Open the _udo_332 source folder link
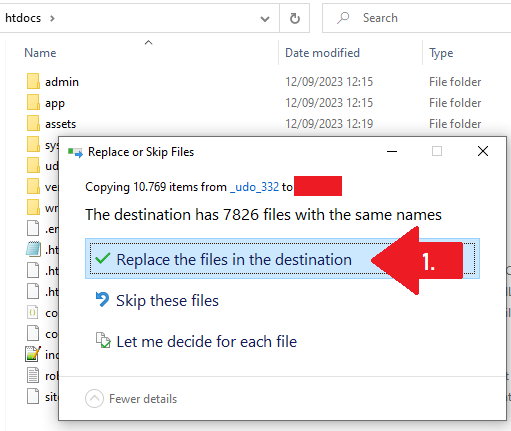511x431 pixels. tap(255, 187)
